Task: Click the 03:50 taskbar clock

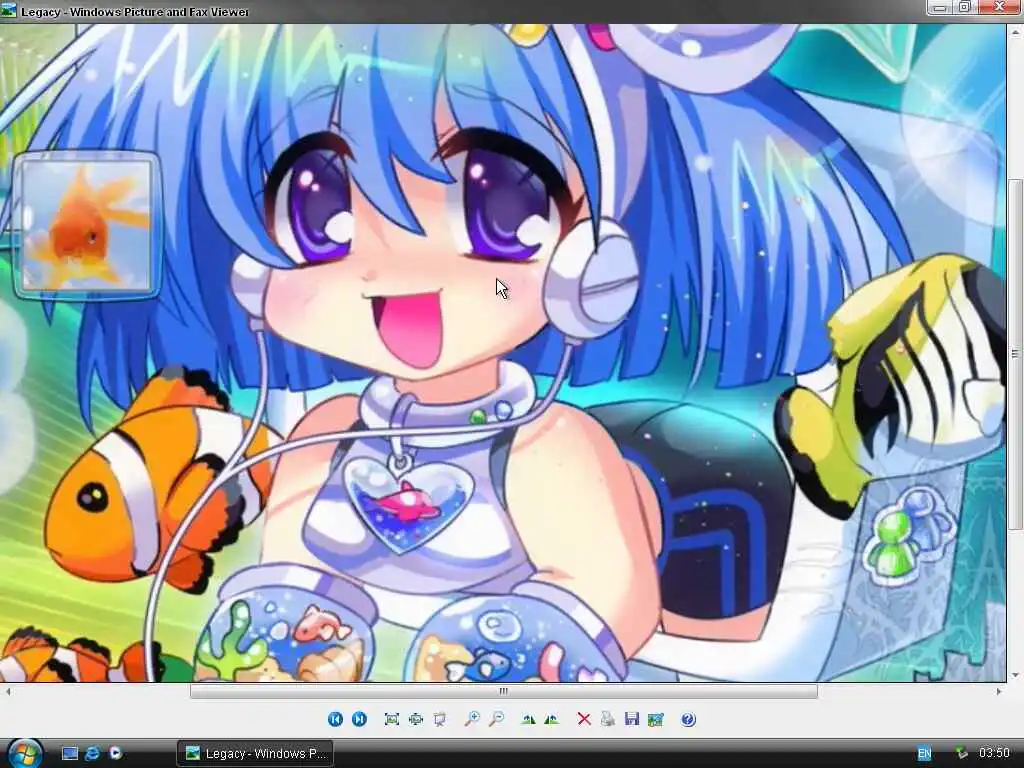Action: click(994, 753)
